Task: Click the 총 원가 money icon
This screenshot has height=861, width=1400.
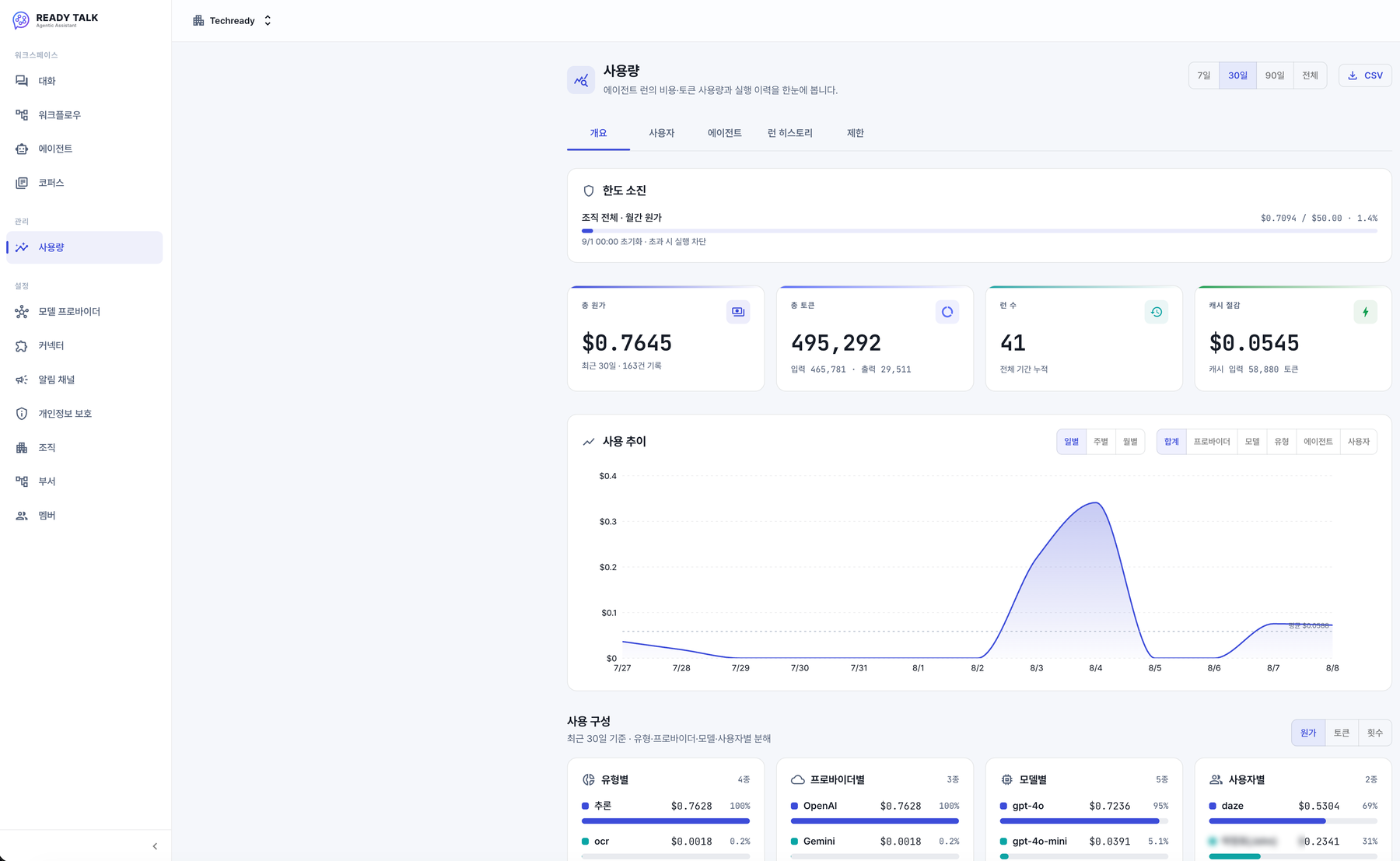Action: 738,312
